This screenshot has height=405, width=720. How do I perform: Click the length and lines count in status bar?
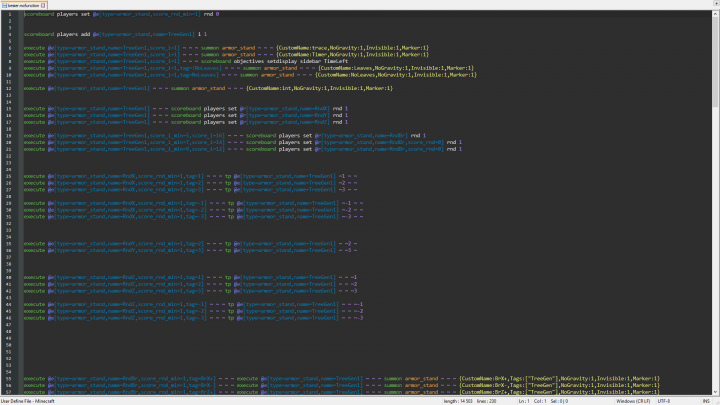pyautogui.click(x=468, y=401)
